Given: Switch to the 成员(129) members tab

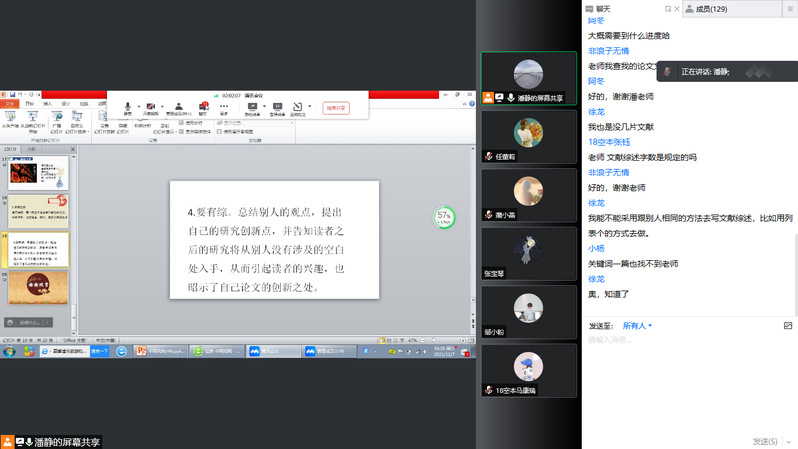Looking at the screenshot, I should coord(710,8).
